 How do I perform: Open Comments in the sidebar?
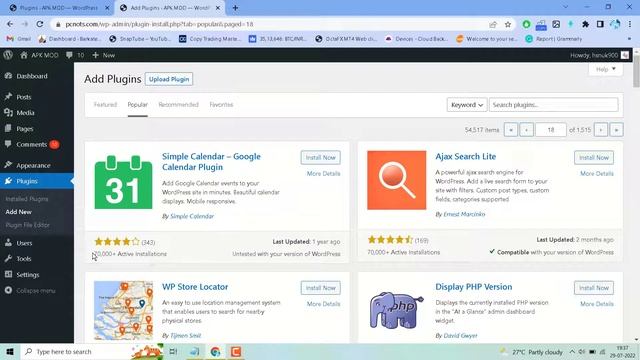(31, 144)
